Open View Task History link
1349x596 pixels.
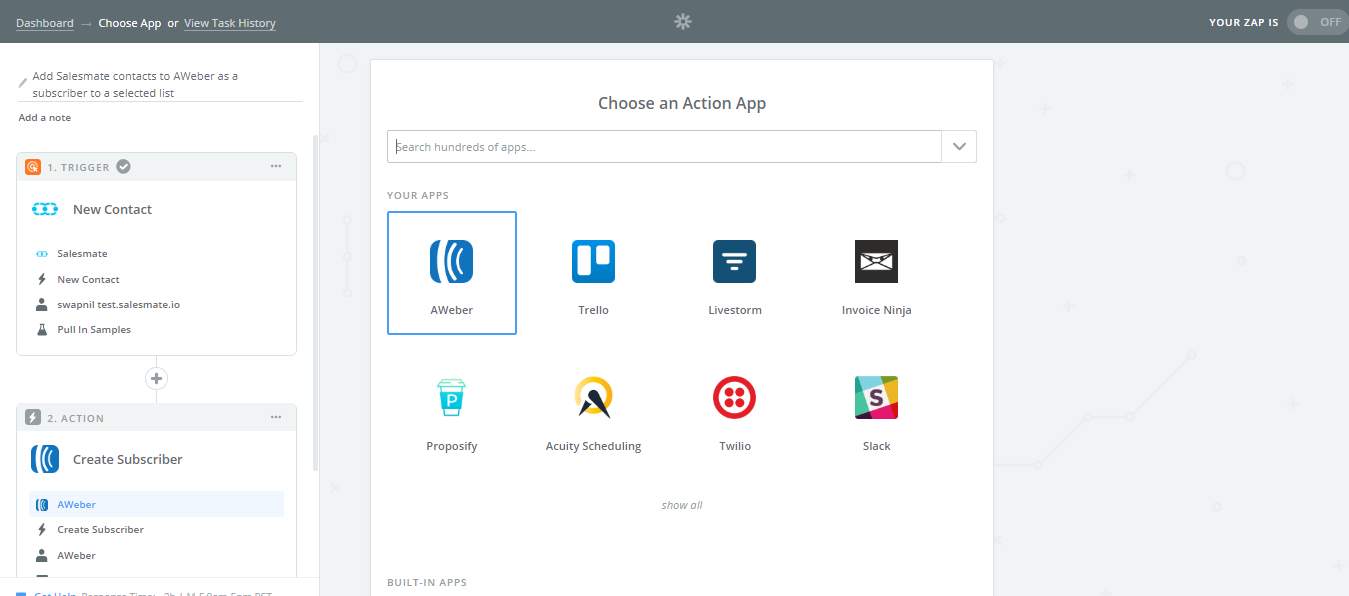230,23
